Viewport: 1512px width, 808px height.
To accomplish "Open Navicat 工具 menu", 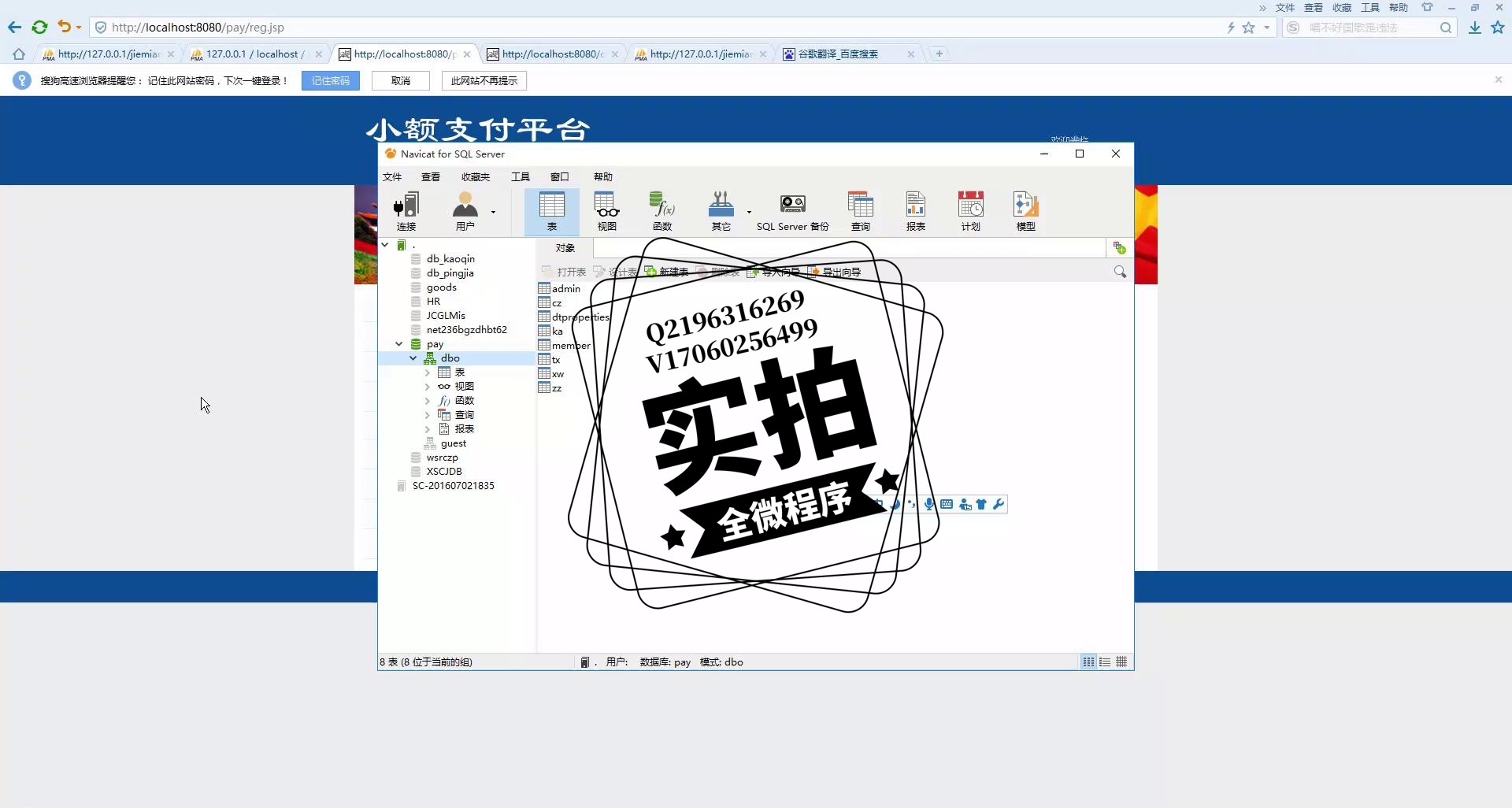I will [521, 177].
